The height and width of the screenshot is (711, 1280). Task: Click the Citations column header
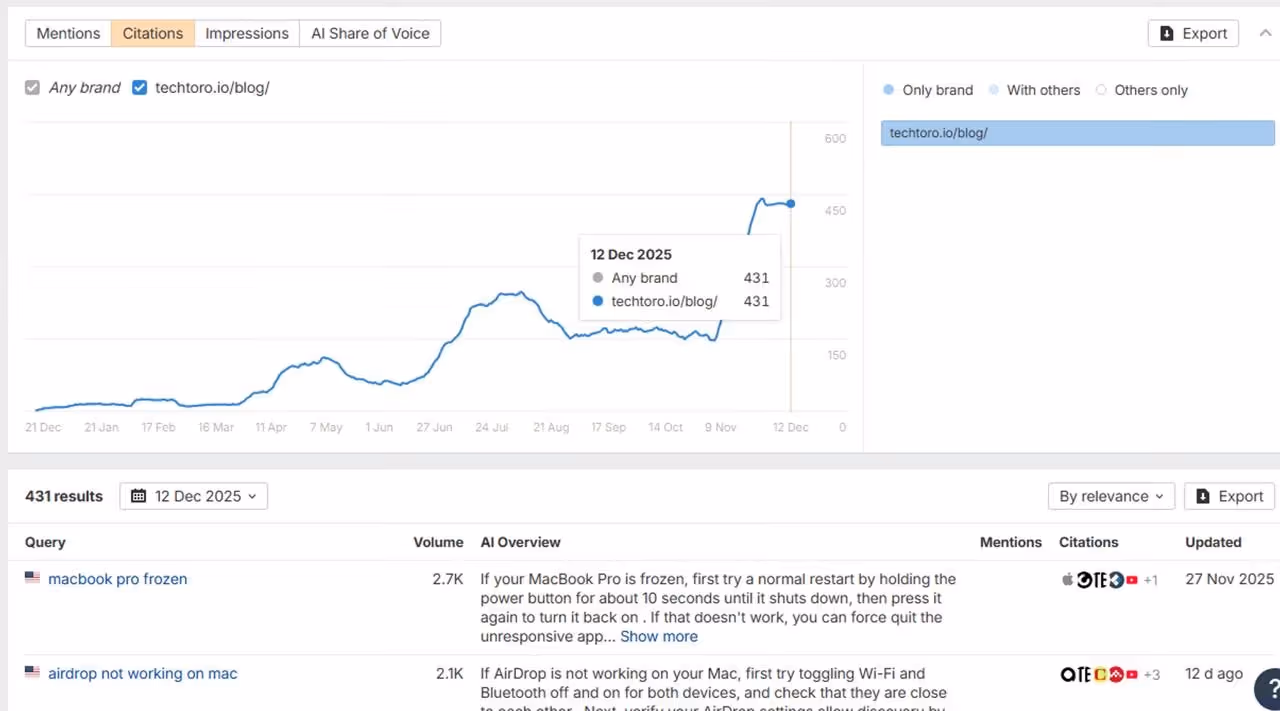pos(1089,542)
